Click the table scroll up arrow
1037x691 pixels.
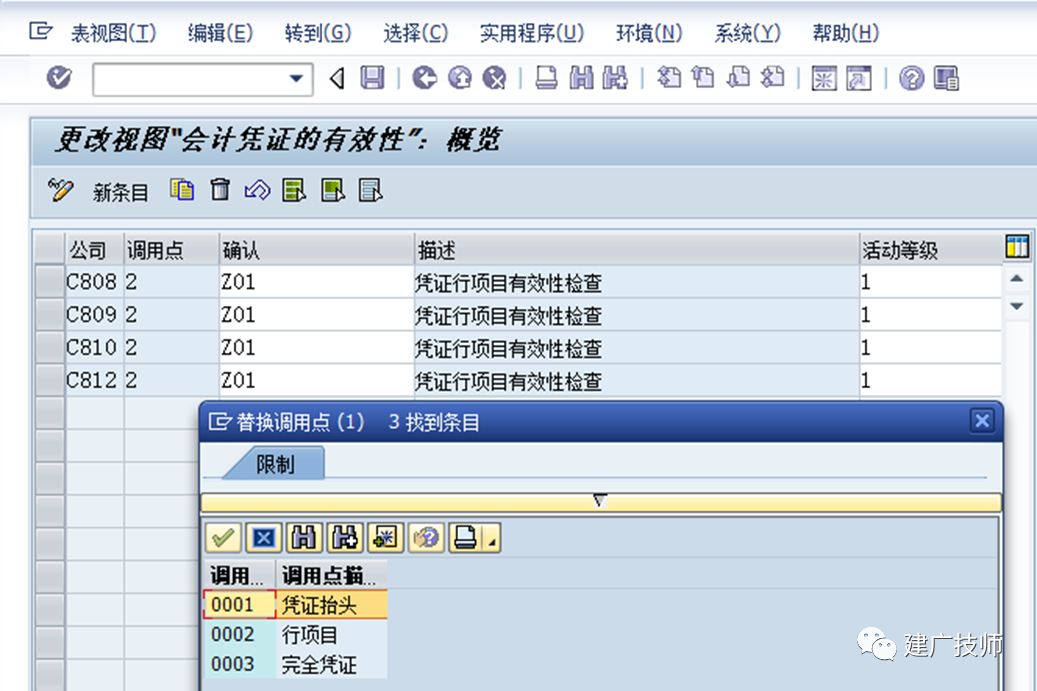(1016, 279)
